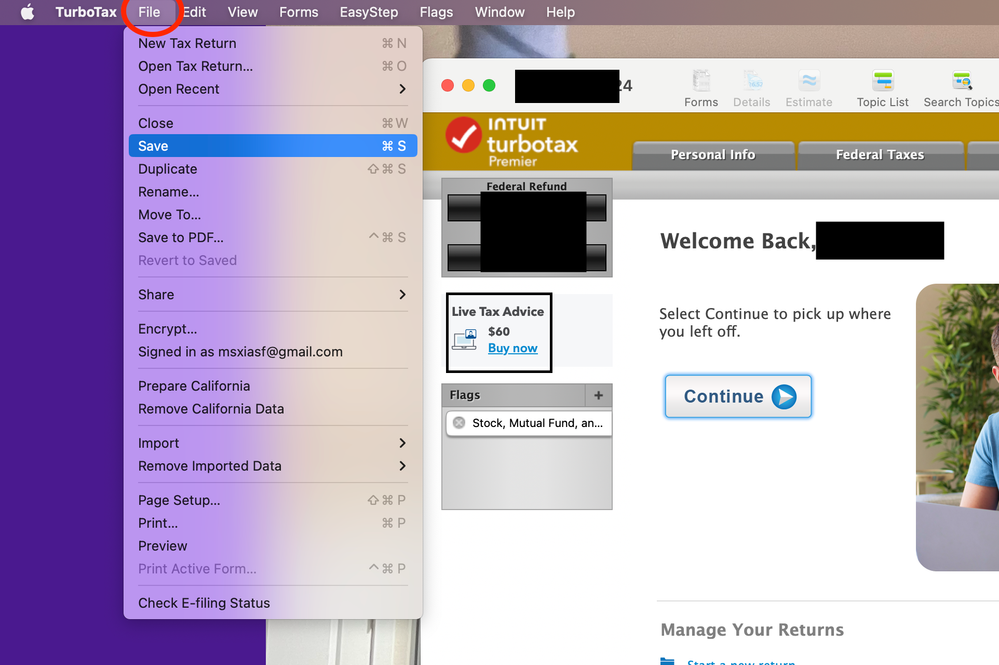Click the Estimate toolbar icon
Viewport: 999px width, 665px height.
809,89
